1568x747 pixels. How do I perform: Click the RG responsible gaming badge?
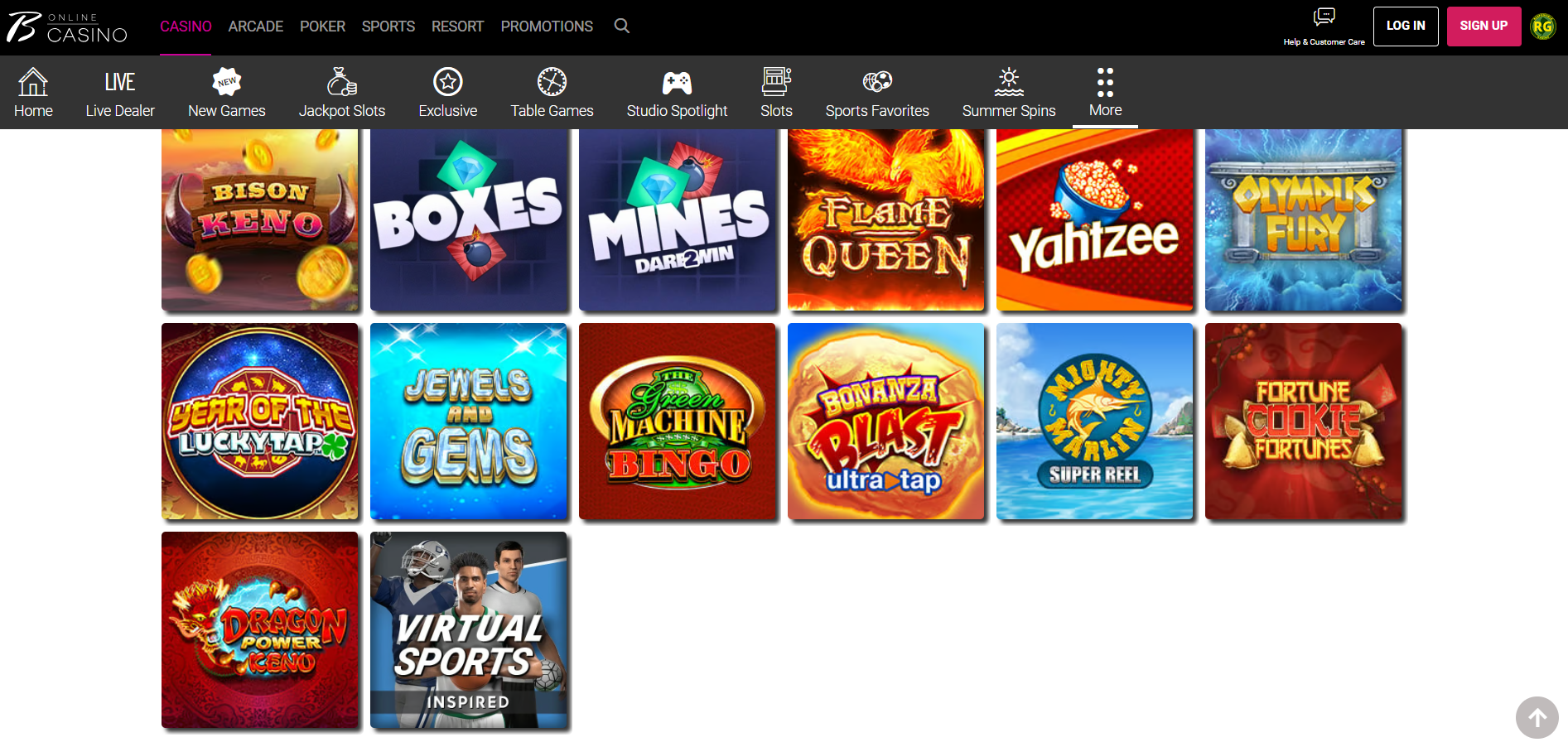point(1542,27)
